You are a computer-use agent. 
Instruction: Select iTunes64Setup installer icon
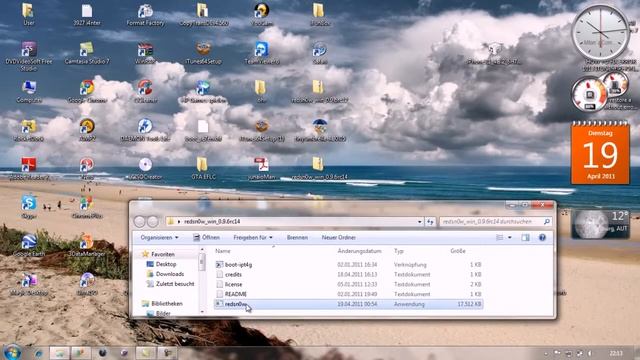tap(203, 53)
